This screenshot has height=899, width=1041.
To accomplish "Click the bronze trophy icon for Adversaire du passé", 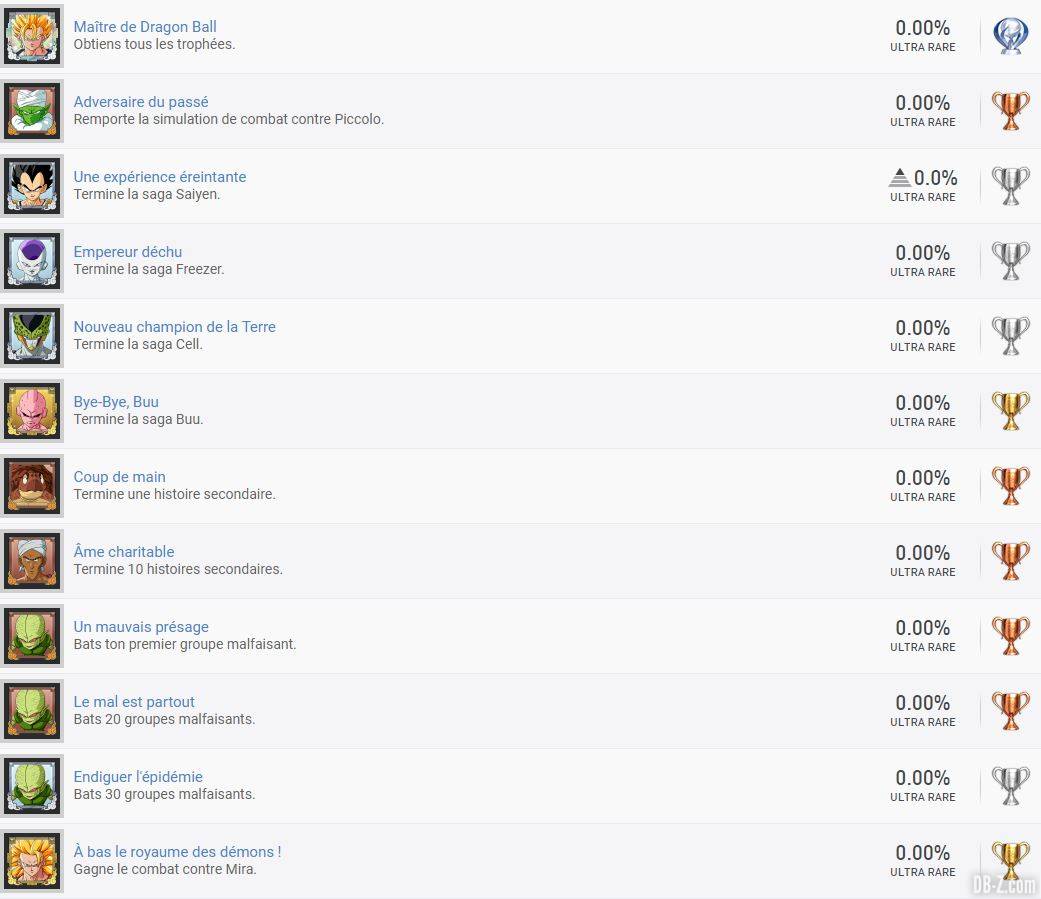I will click(x=1010, y=111).
